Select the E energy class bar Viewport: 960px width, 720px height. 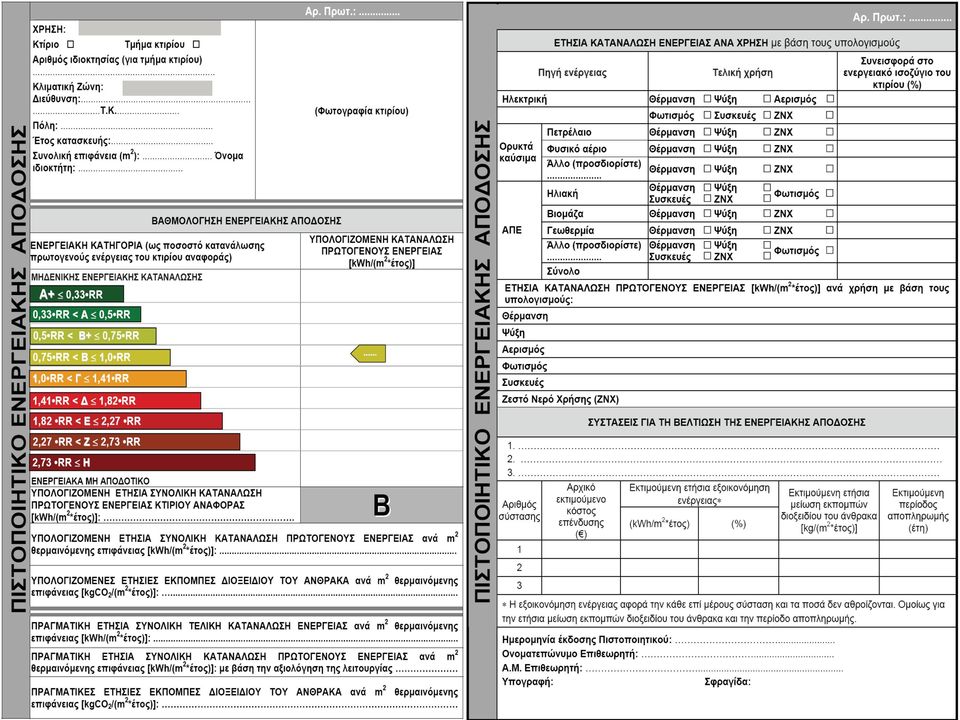[x=126, y=421]
